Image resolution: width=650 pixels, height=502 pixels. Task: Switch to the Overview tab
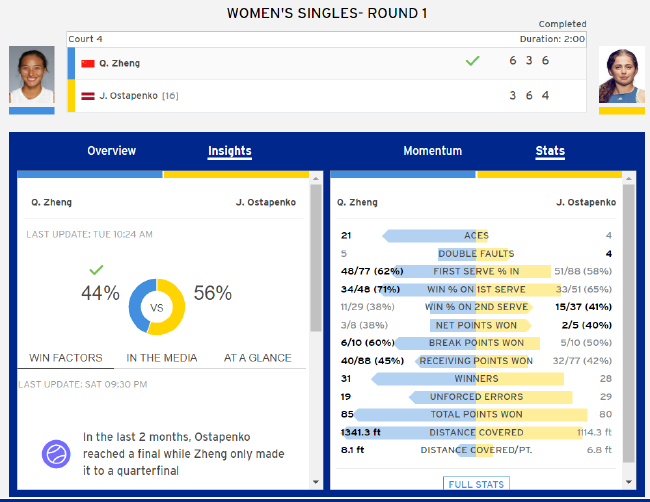pyautogui.click(x=111, y=151)
